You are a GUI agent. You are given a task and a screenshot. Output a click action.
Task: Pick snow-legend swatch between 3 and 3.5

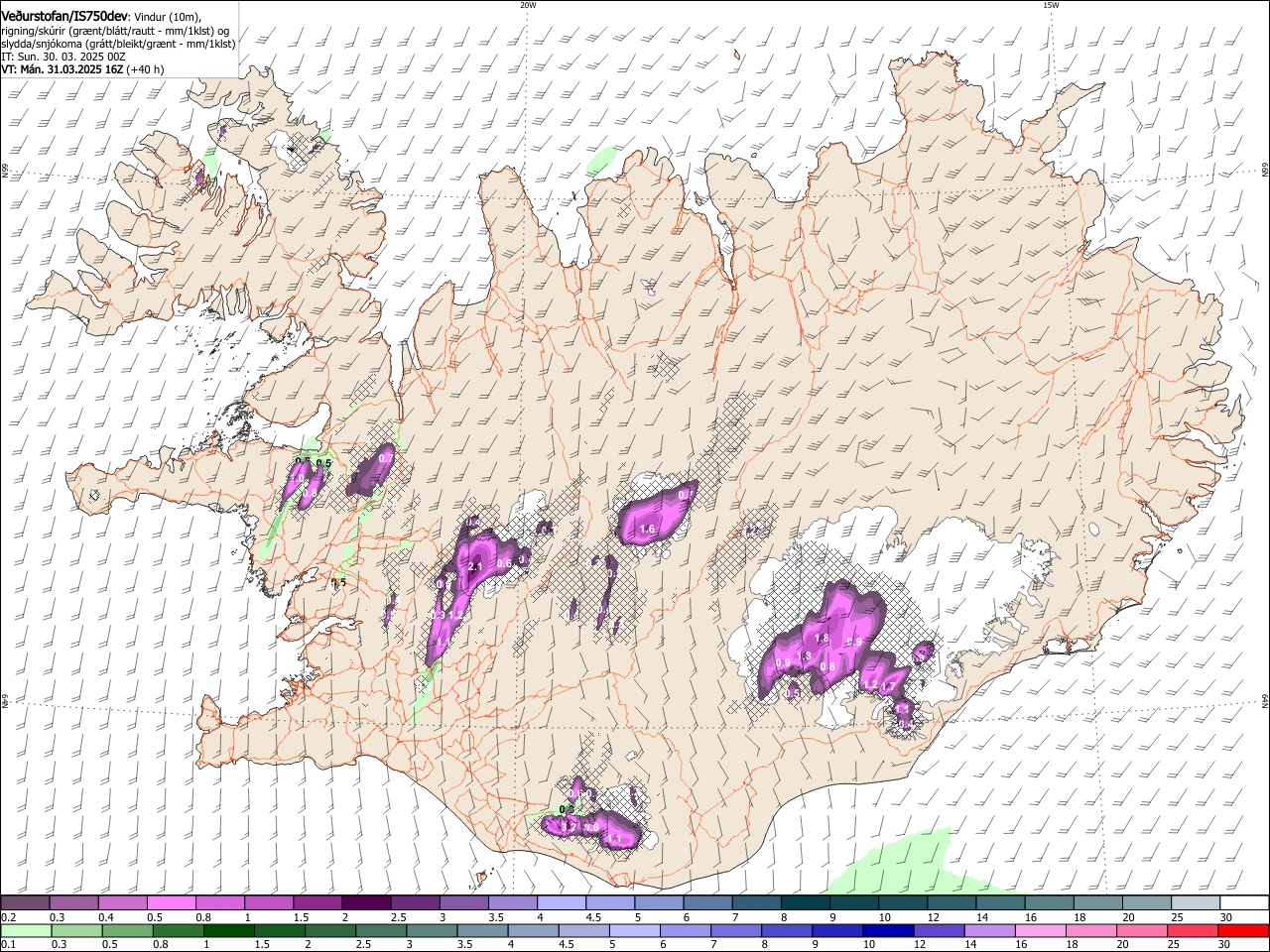[x=463, y=902]
